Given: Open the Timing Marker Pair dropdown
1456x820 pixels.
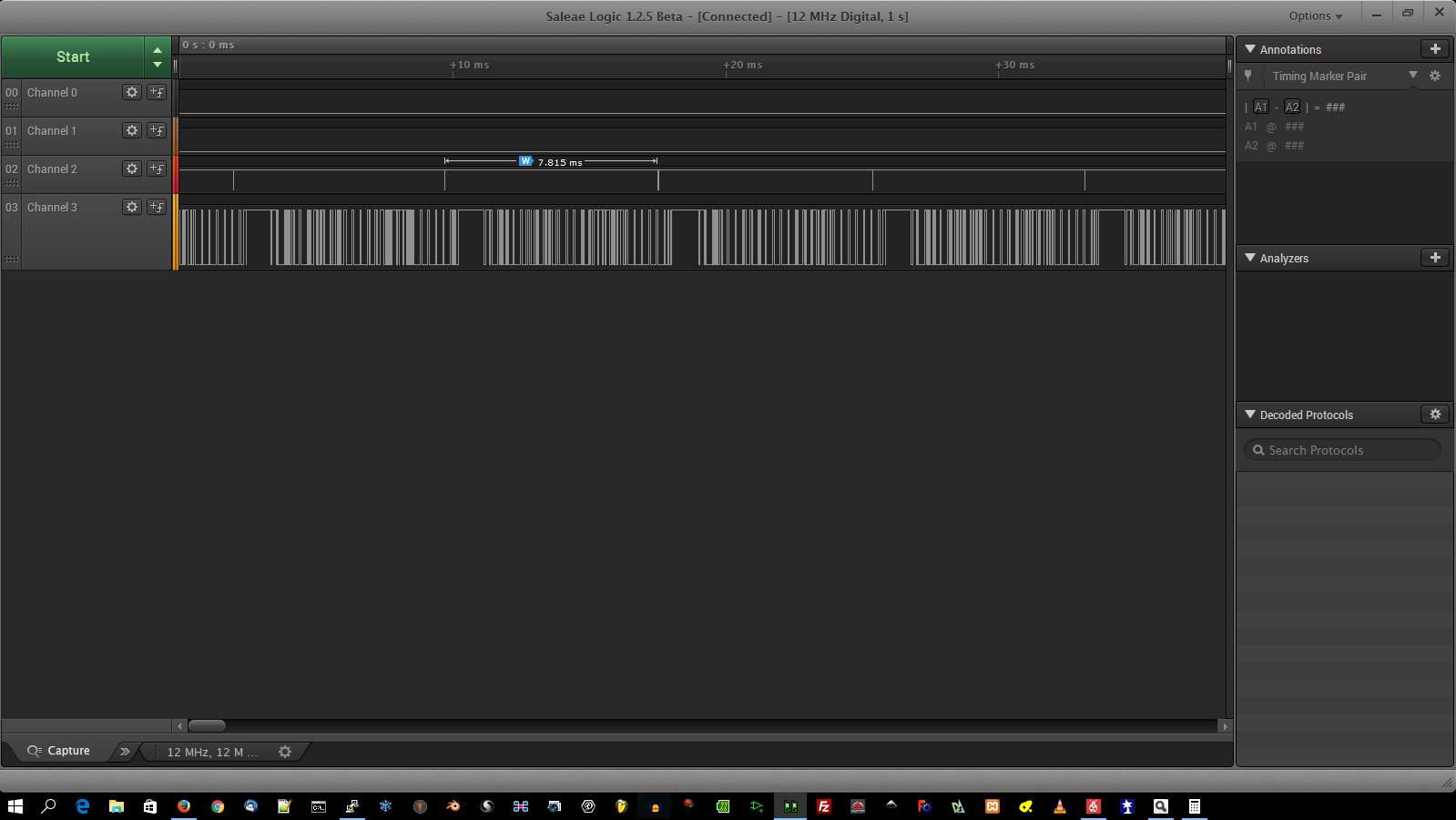Looking at the screenshot, I should [1413, 76].
